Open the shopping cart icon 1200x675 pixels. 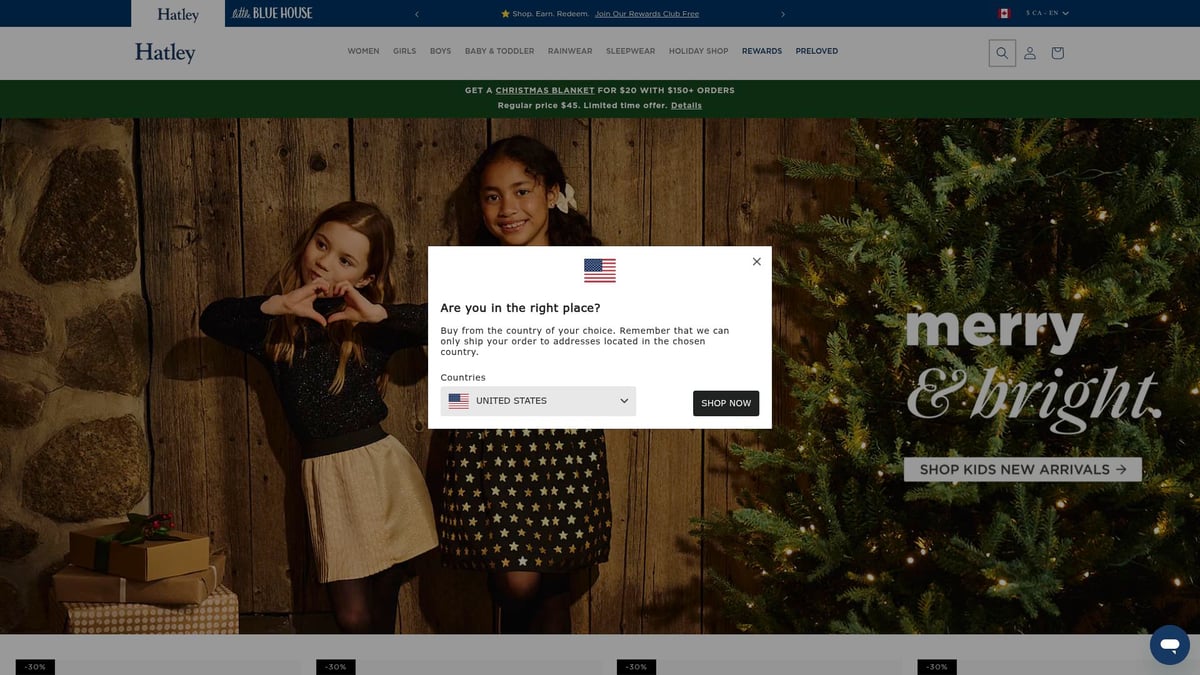click(x=1057, y=53)
